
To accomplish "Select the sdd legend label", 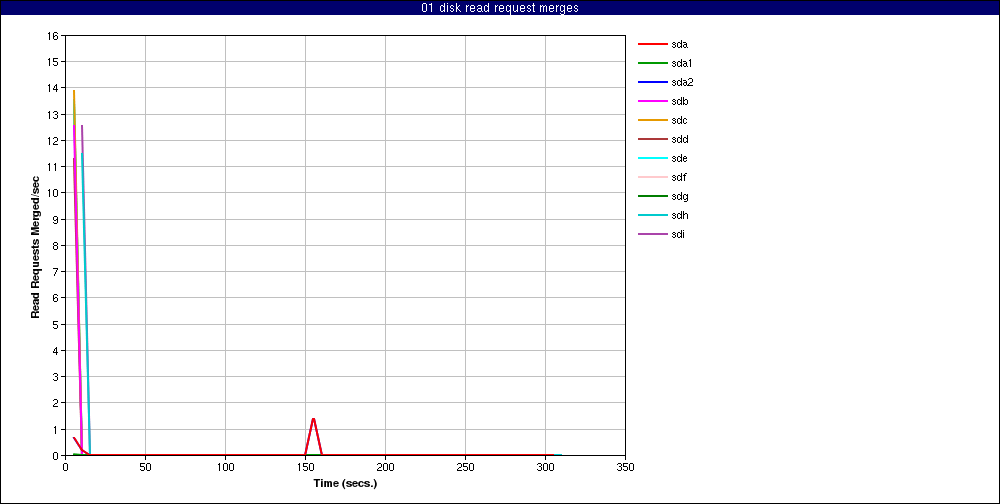I will coord(680,139).
